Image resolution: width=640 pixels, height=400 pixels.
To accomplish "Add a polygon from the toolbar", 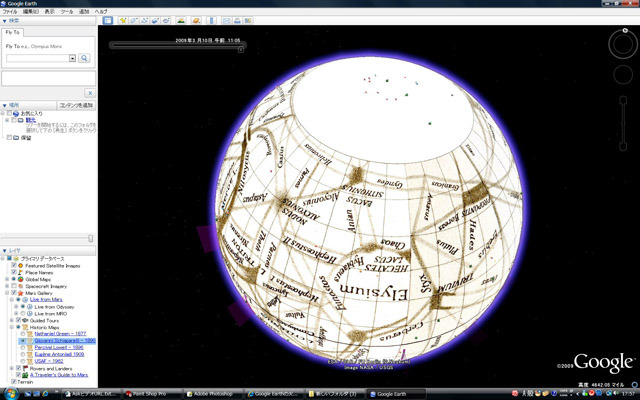I will click(x=133, y=20).
